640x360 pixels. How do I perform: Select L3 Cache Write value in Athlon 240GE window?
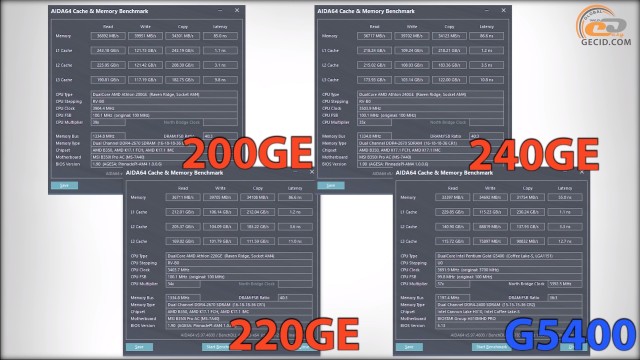click(x=412, y=80)
